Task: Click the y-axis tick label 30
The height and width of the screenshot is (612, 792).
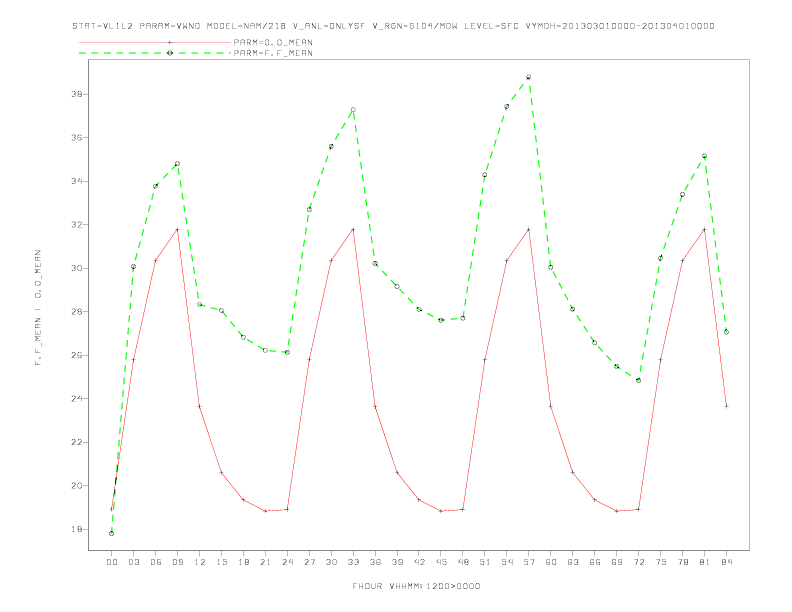Action: [x=77, y=268]
